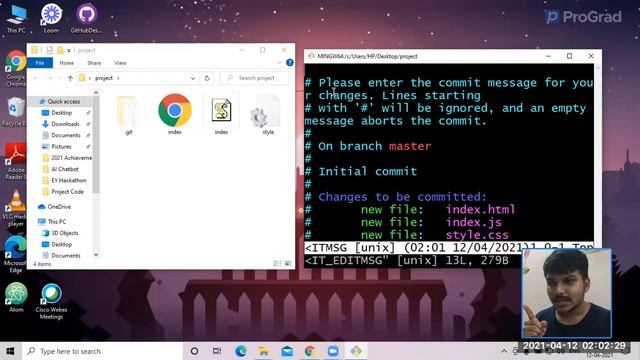Viewport: 640px width, 360px height.
Task: Open the address bar history dropdown
Action: (193, 78)
